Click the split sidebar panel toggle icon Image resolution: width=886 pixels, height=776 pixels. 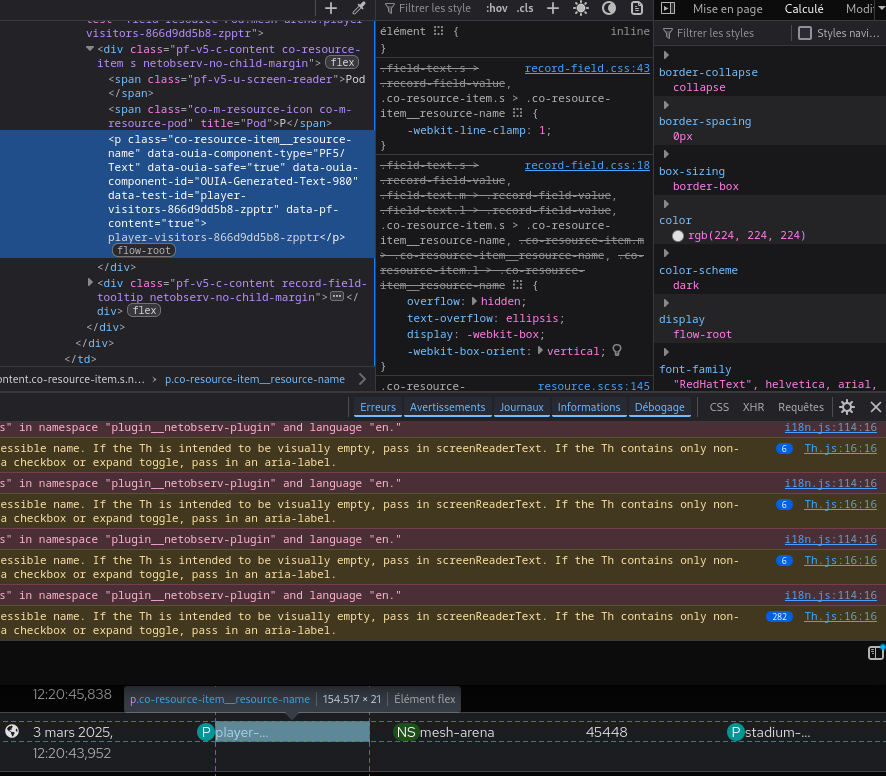(668, 8)
